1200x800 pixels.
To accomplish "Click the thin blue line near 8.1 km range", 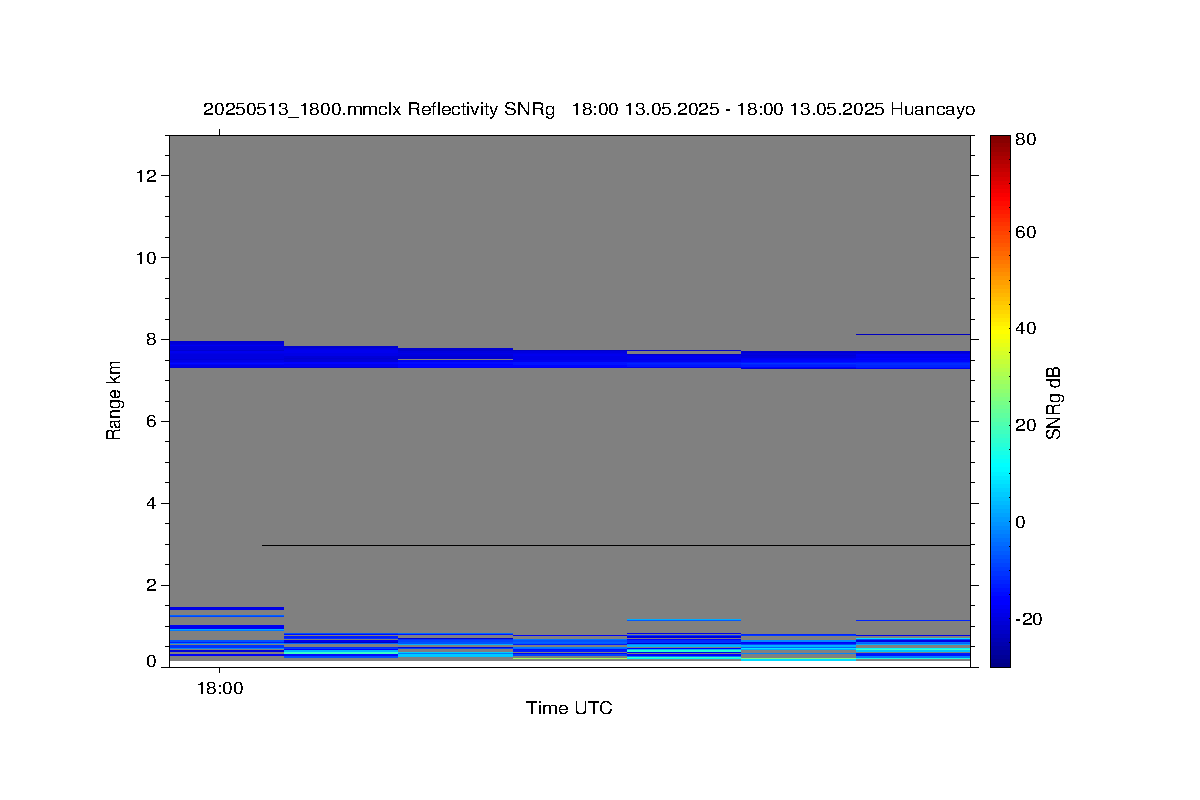I will [x=913, y=334].
